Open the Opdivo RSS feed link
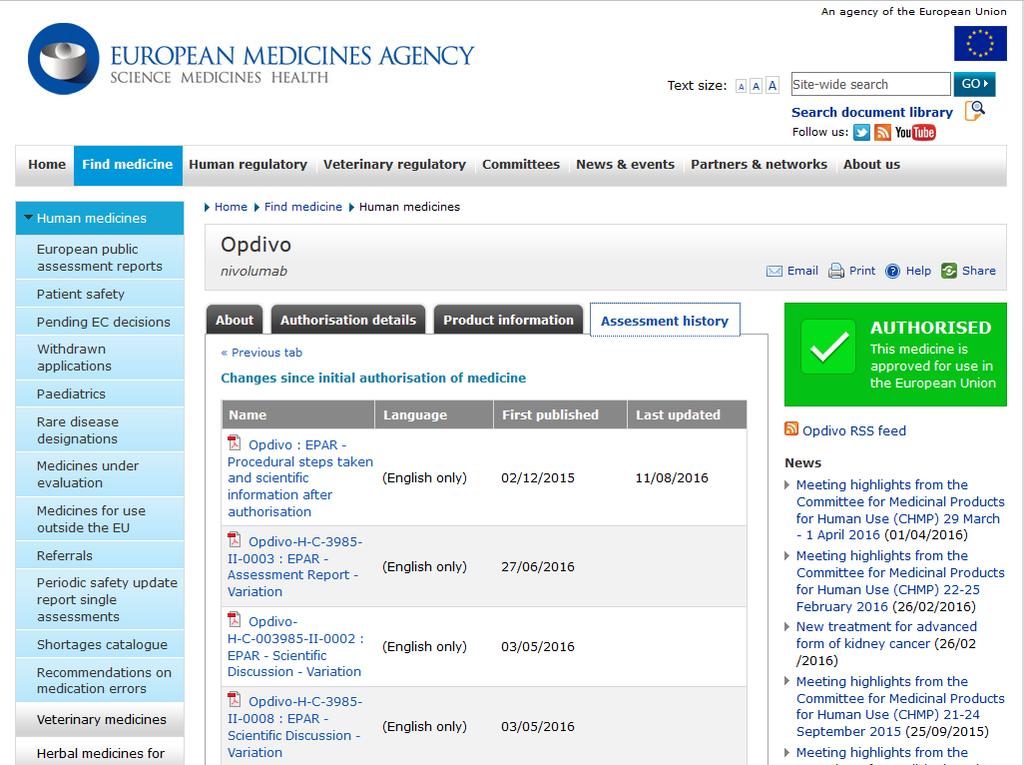 [854, 431]
